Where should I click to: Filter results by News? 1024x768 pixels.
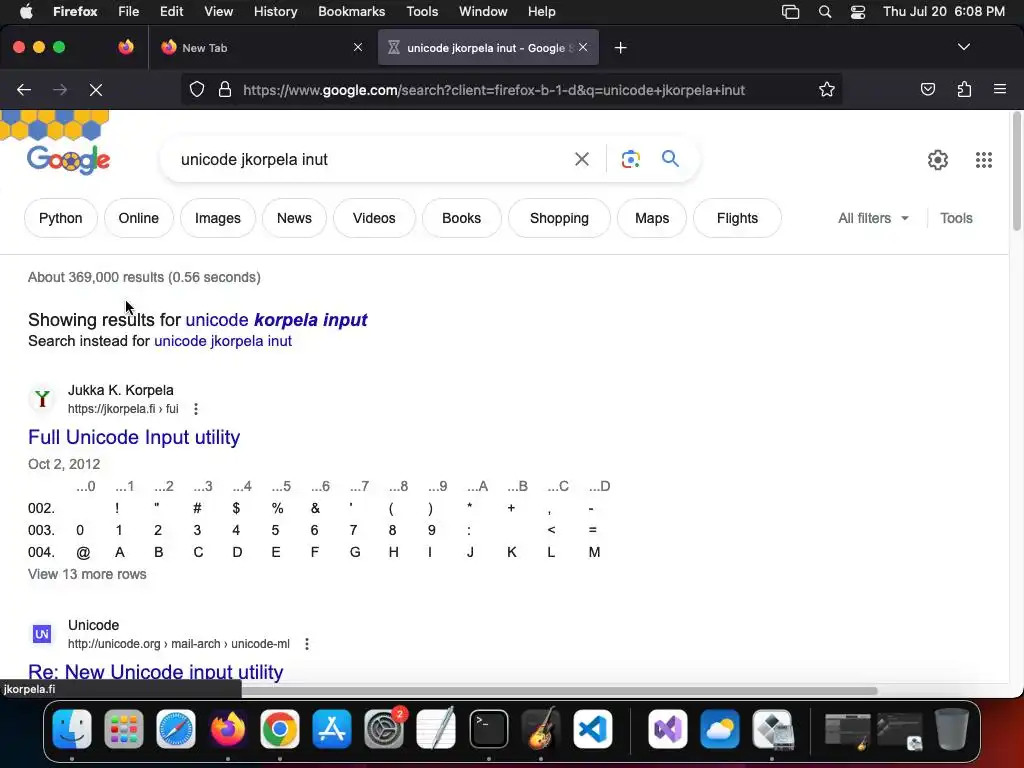294,218
